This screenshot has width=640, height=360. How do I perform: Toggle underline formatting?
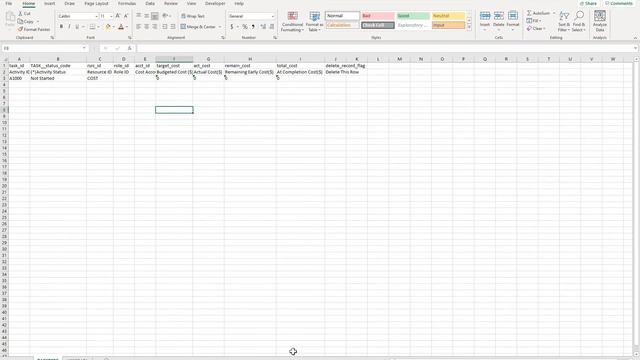tap(77, 27)
